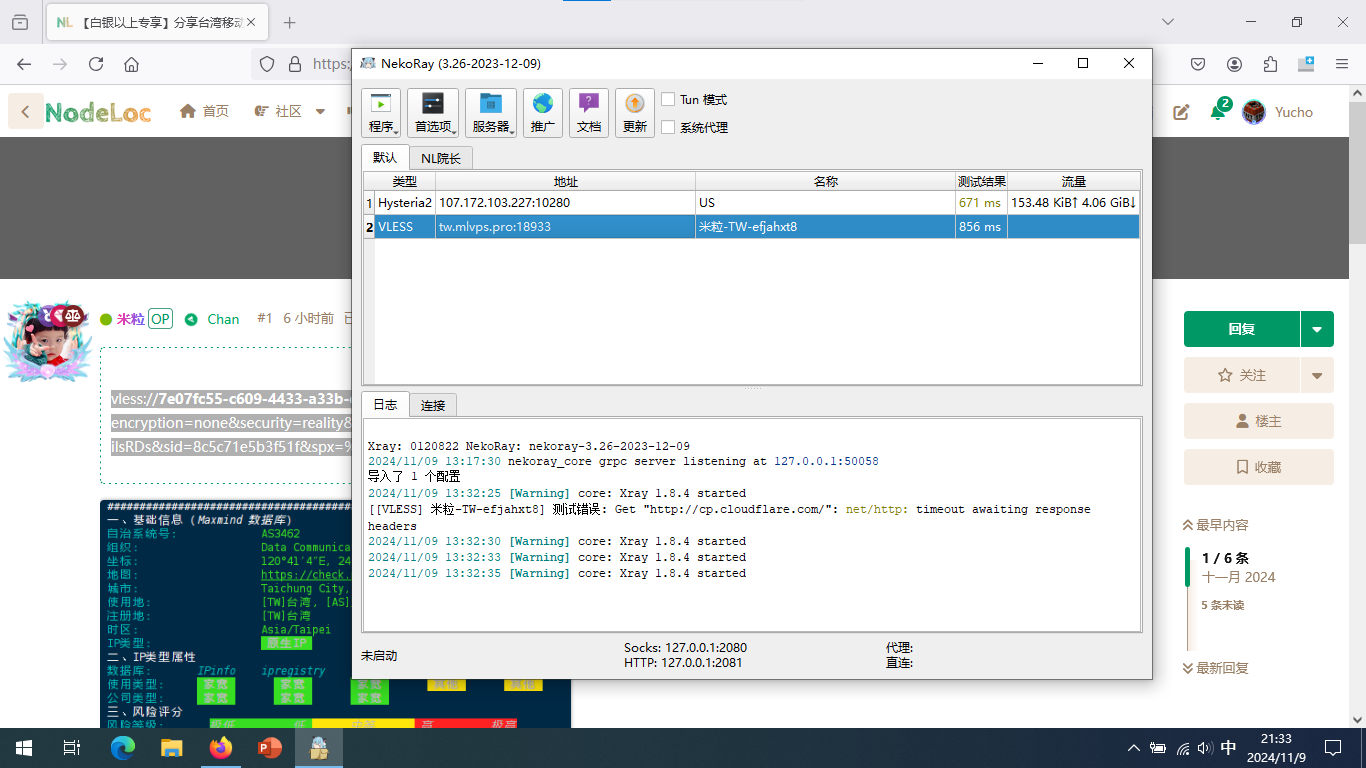1366x768 pixels.
Task: Select the VLESS tw.mlvps.pro:18933 row
Action: pyautogui.click(x=751, y=227)
